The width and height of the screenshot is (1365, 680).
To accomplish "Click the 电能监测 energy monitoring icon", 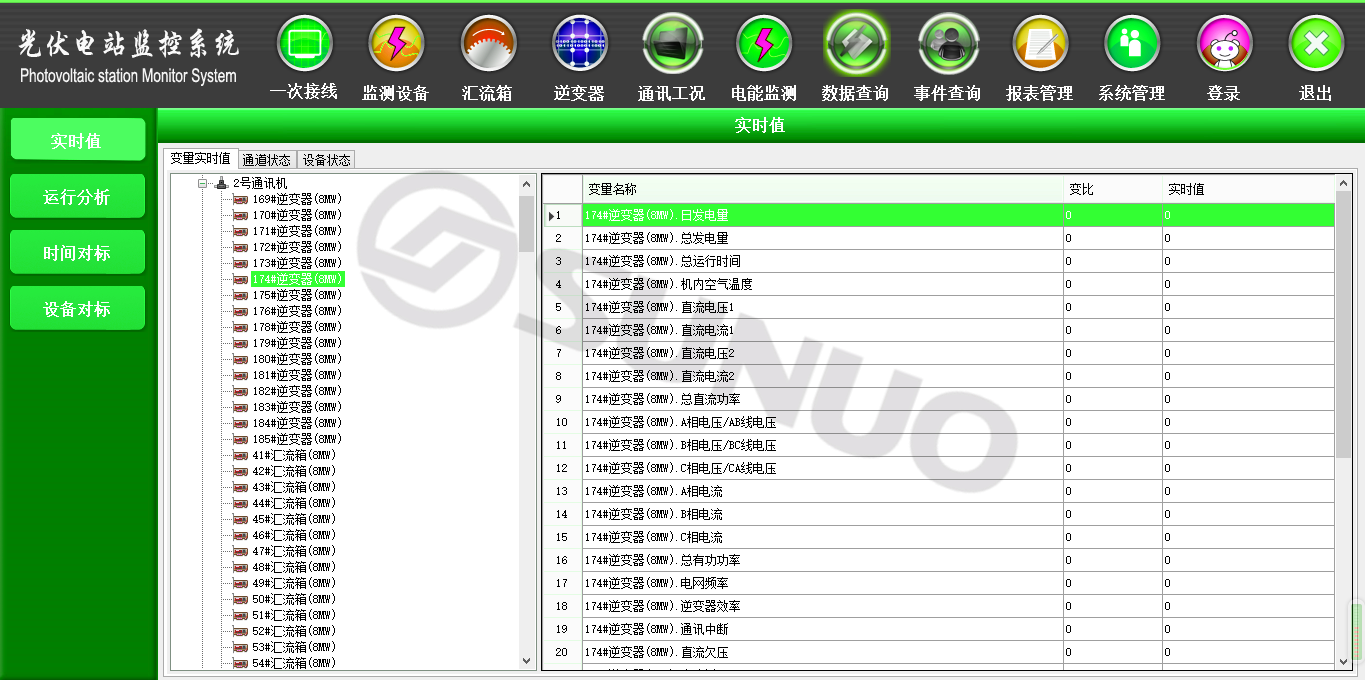I will 764,45.
